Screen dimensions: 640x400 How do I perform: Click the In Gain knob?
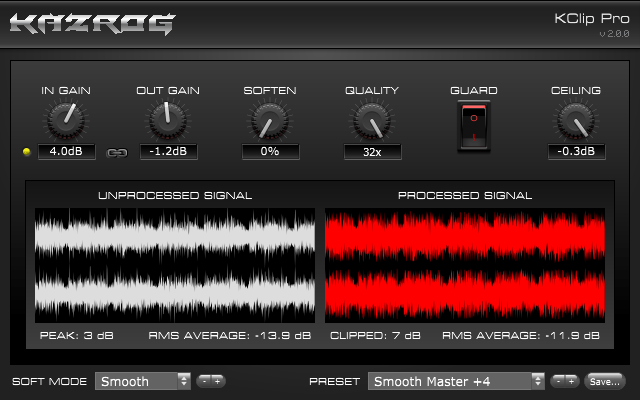pyautogui.click(x=66, y=120)
